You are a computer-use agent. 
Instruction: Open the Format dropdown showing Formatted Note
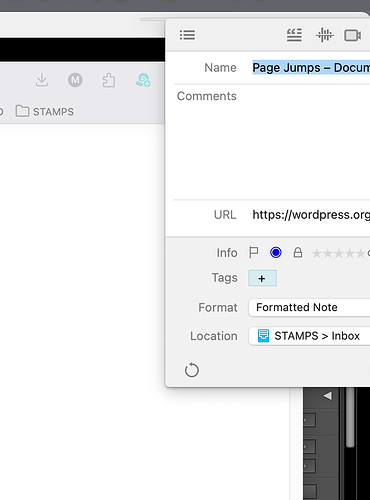pos(309,307)
